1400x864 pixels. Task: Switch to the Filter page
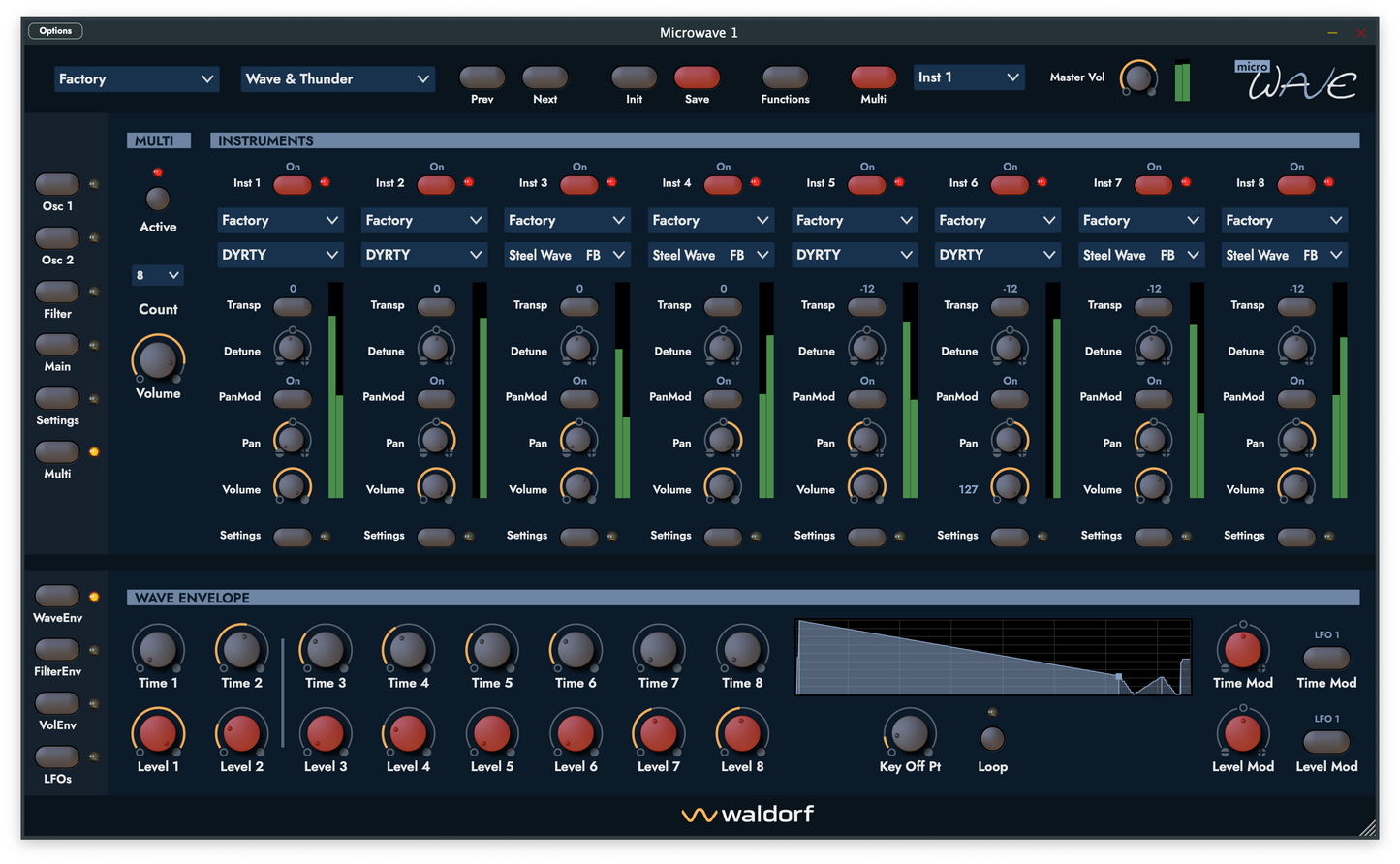[x=57, y=291]
